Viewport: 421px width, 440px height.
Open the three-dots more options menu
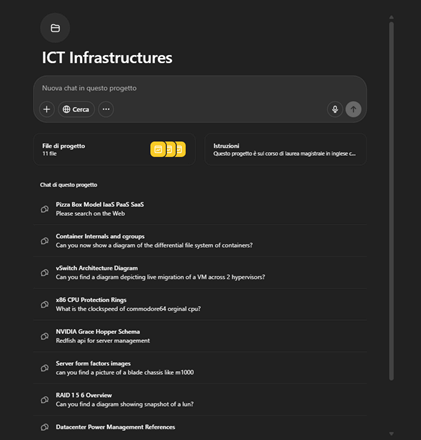coord(106,109)
